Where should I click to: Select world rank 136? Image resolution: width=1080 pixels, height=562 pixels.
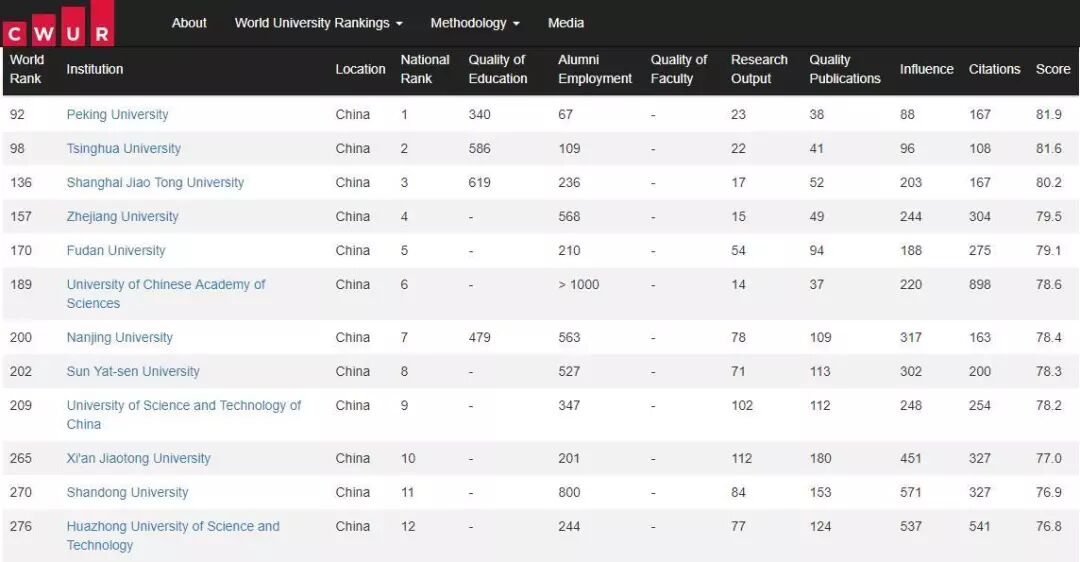click(21, 183)
